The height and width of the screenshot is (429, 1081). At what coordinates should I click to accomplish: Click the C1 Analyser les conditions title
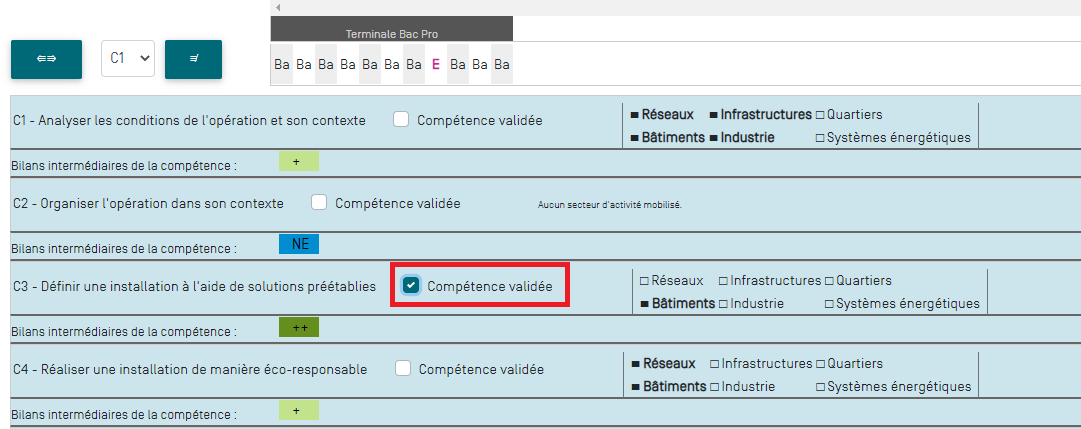(x=189, y=121)
